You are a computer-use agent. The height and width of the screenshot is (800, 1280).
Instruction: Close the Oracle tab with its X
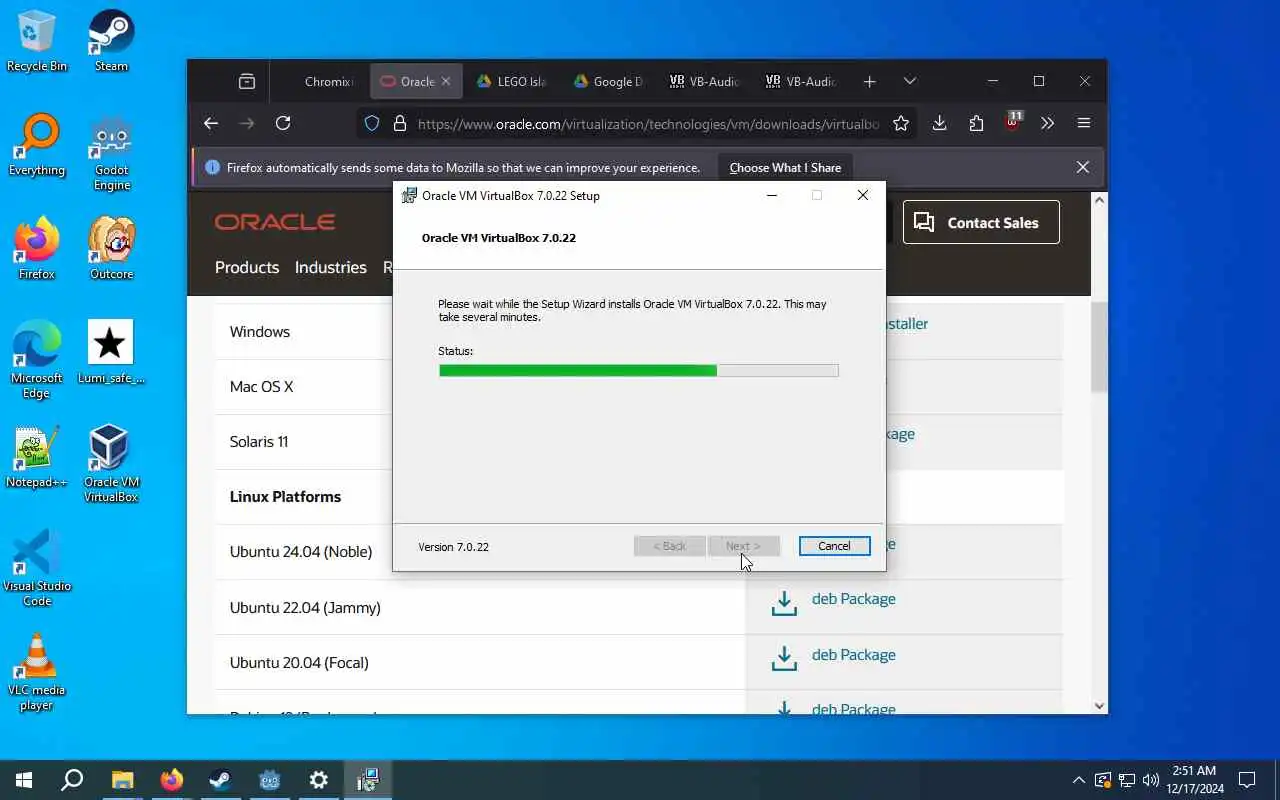tap(446, 81)
